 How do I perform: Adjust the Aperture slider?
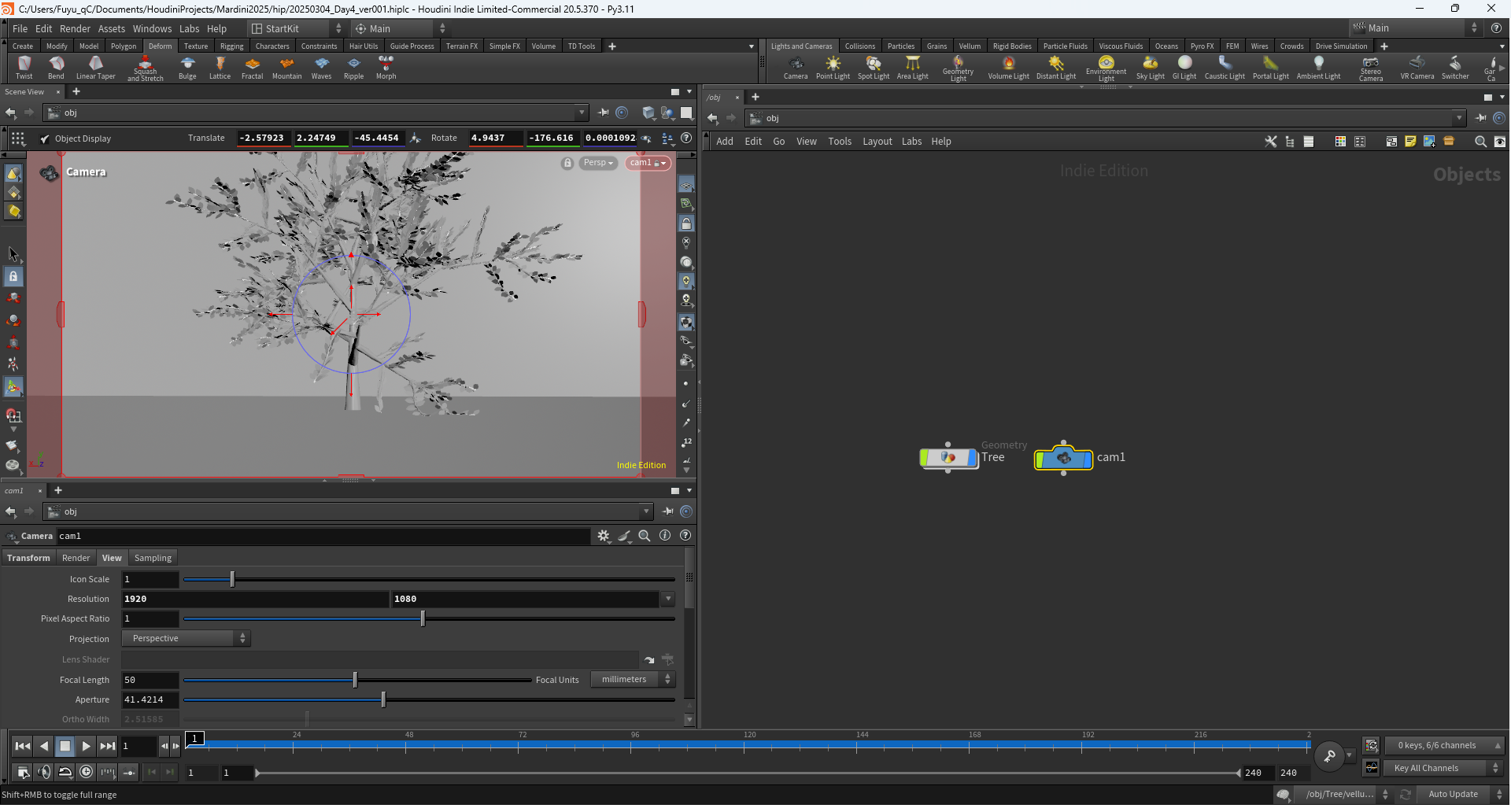(x=429, y=700)
